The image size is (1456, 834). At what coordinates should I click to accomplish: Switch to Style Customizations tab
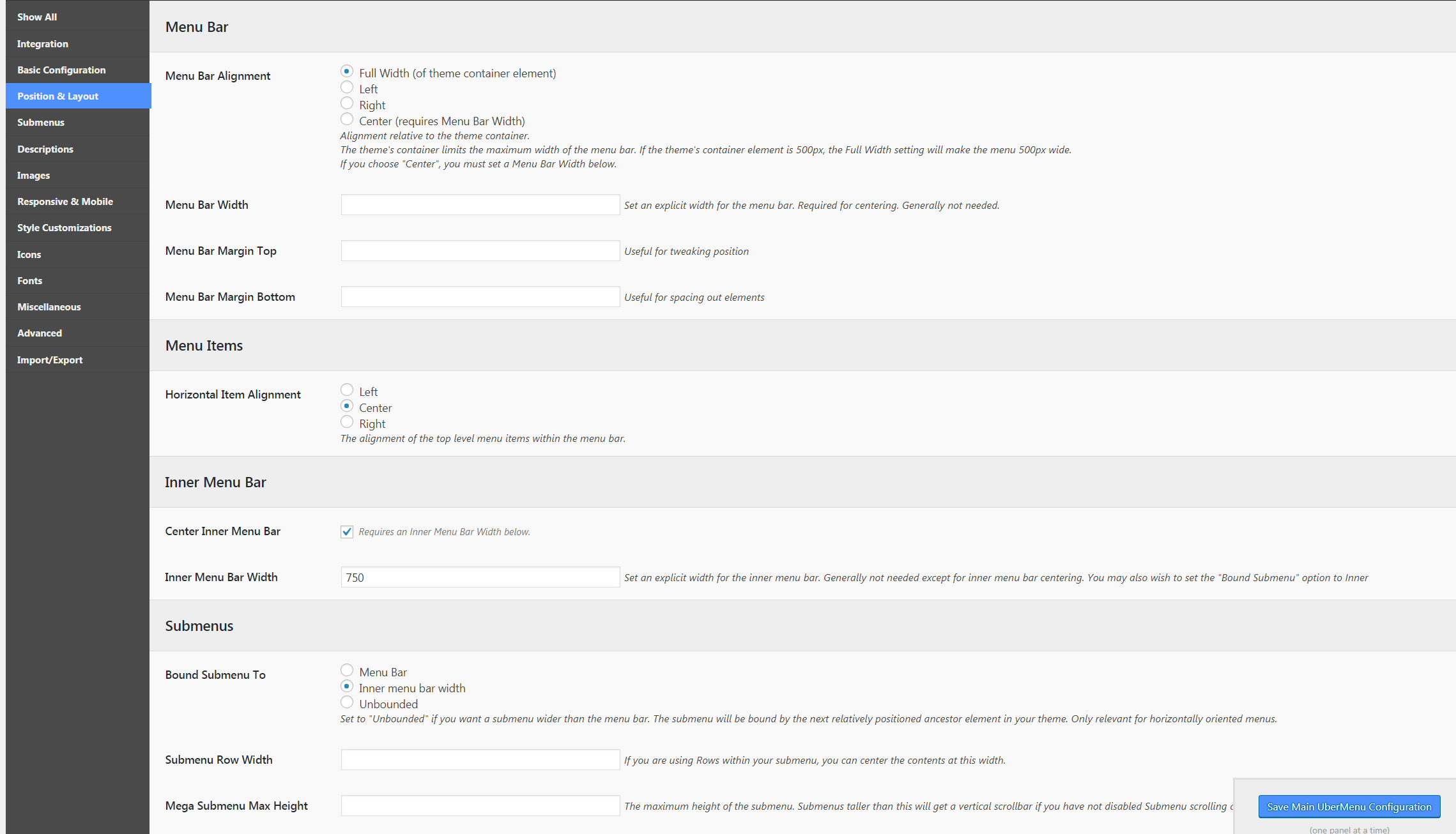point(65,228)
